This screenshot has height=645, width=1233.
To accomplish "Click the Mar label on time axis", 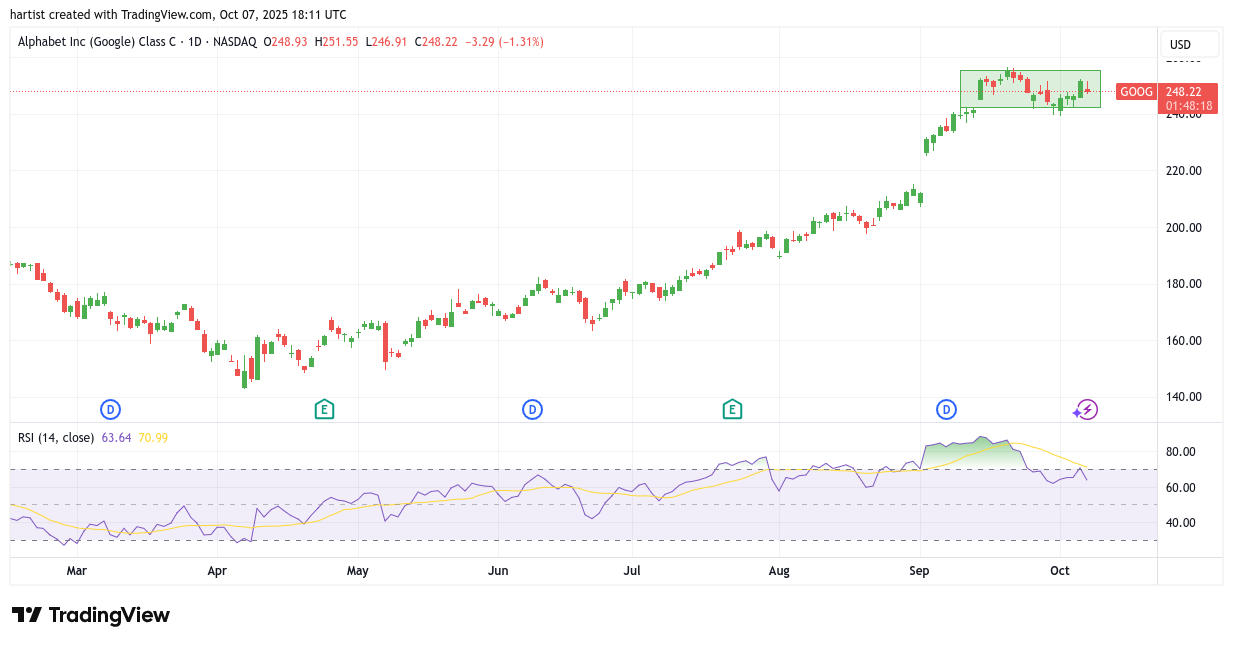I will pyautogui.click(x=76, y=571).
